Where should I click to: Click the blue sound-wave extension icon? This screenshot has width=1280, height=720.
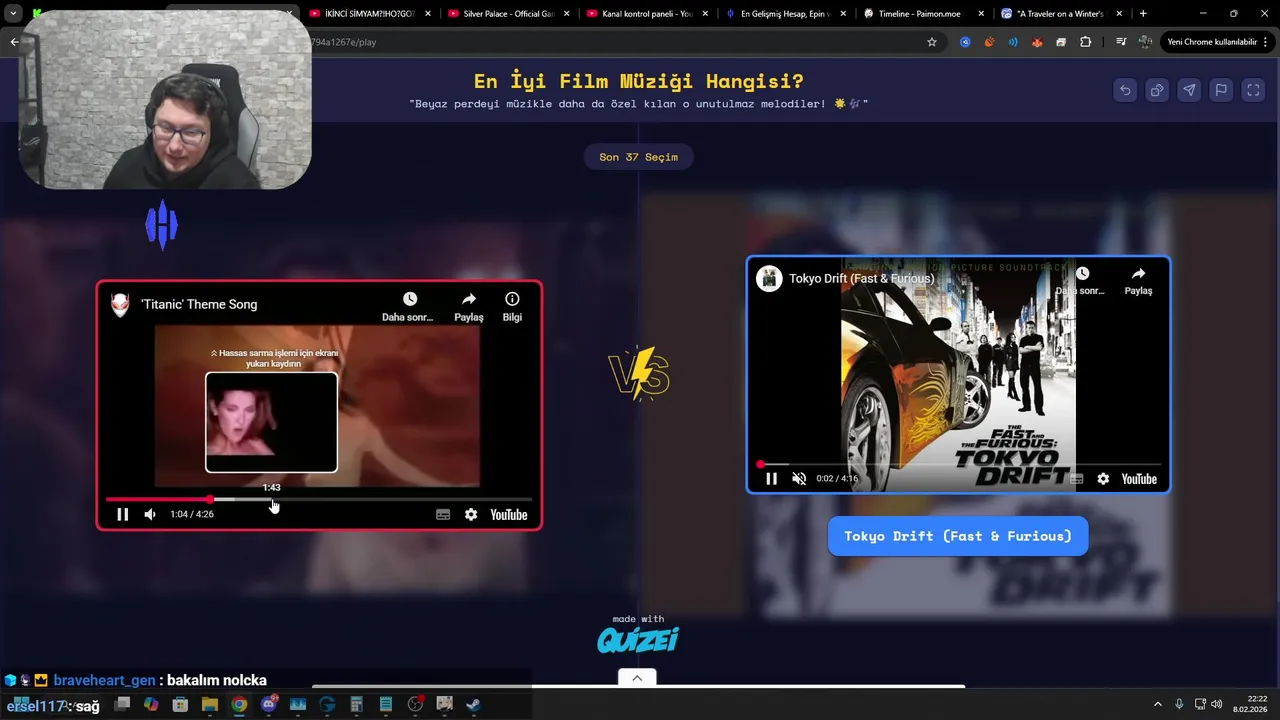pos(1013,42)
